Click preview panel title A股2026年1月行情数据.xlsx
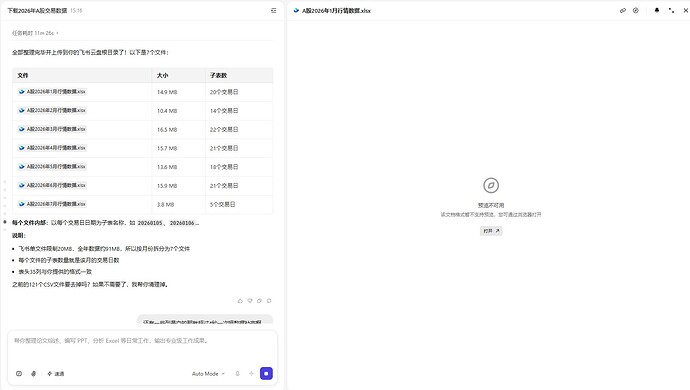The image size is (690, 390). pyautogui.click(x=337, y=11)
